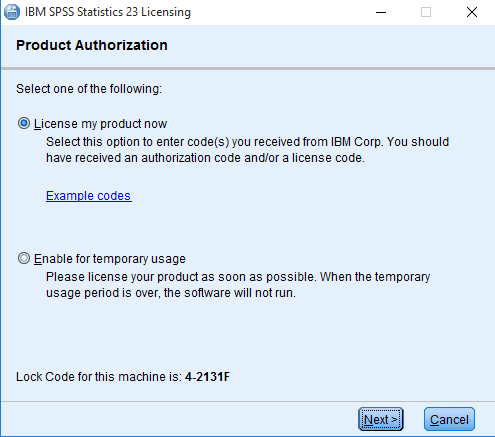
Task: Close the IBM SPSS Licensing dialog
Action: [x=472, y=12]
